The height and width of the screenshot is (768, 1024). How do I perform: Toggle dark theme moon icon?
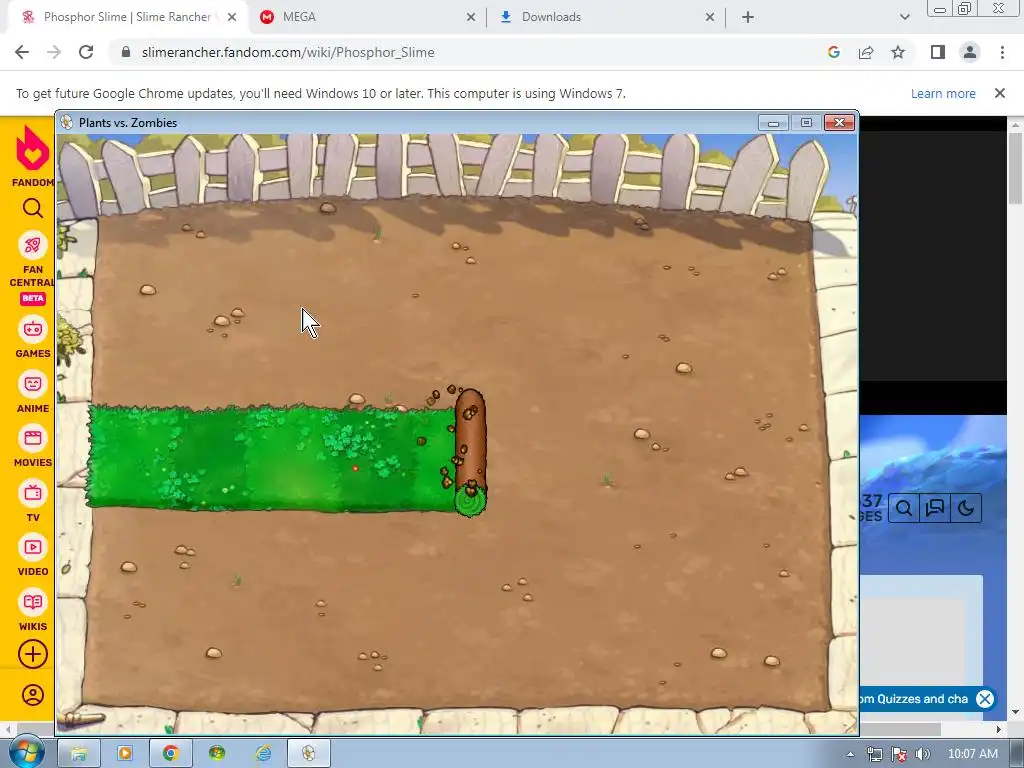[x=965, y=508]
